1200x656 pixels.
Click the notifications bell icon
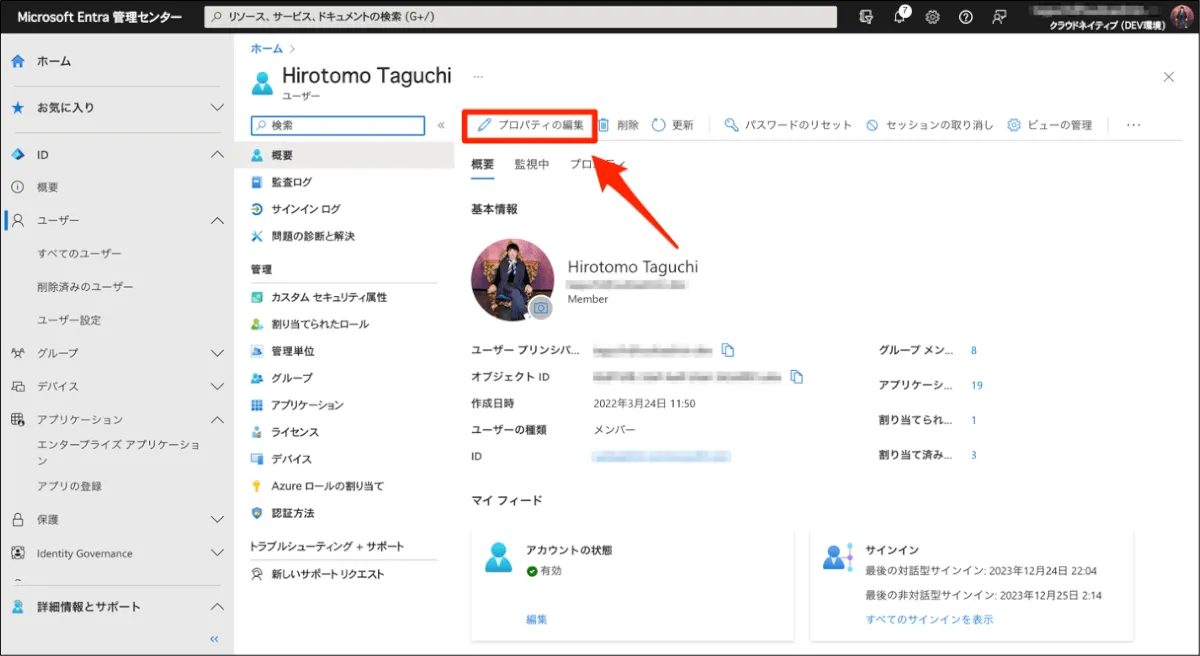click(x=900, y=17)
